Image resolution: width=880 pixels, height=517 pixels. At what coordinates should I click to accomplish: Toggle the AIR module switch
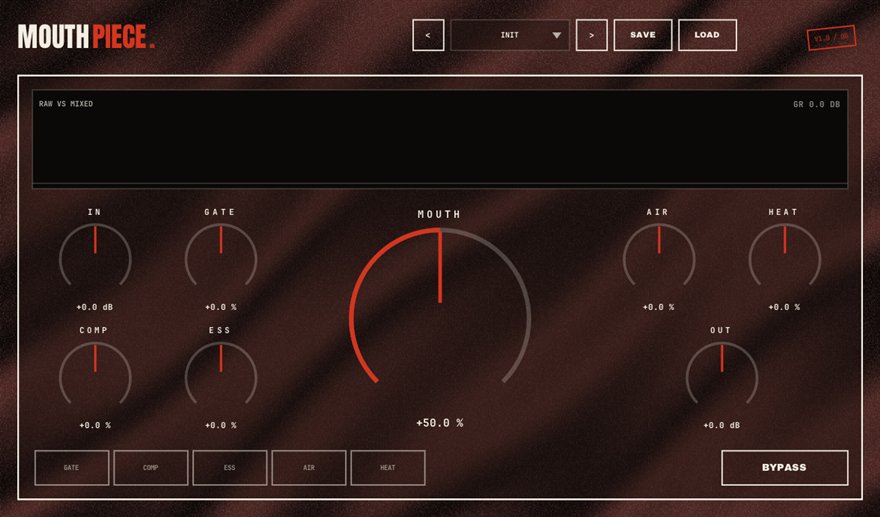point(309,468)
